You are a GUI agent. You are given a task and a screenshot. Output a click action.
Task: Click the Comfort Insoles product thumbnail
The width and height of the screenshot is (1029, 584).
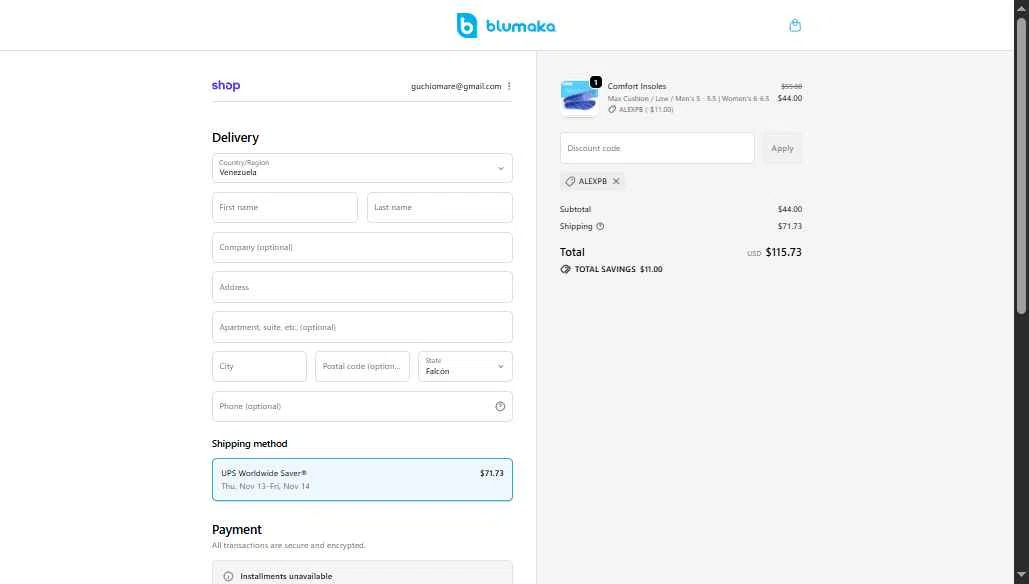[579, 98]
